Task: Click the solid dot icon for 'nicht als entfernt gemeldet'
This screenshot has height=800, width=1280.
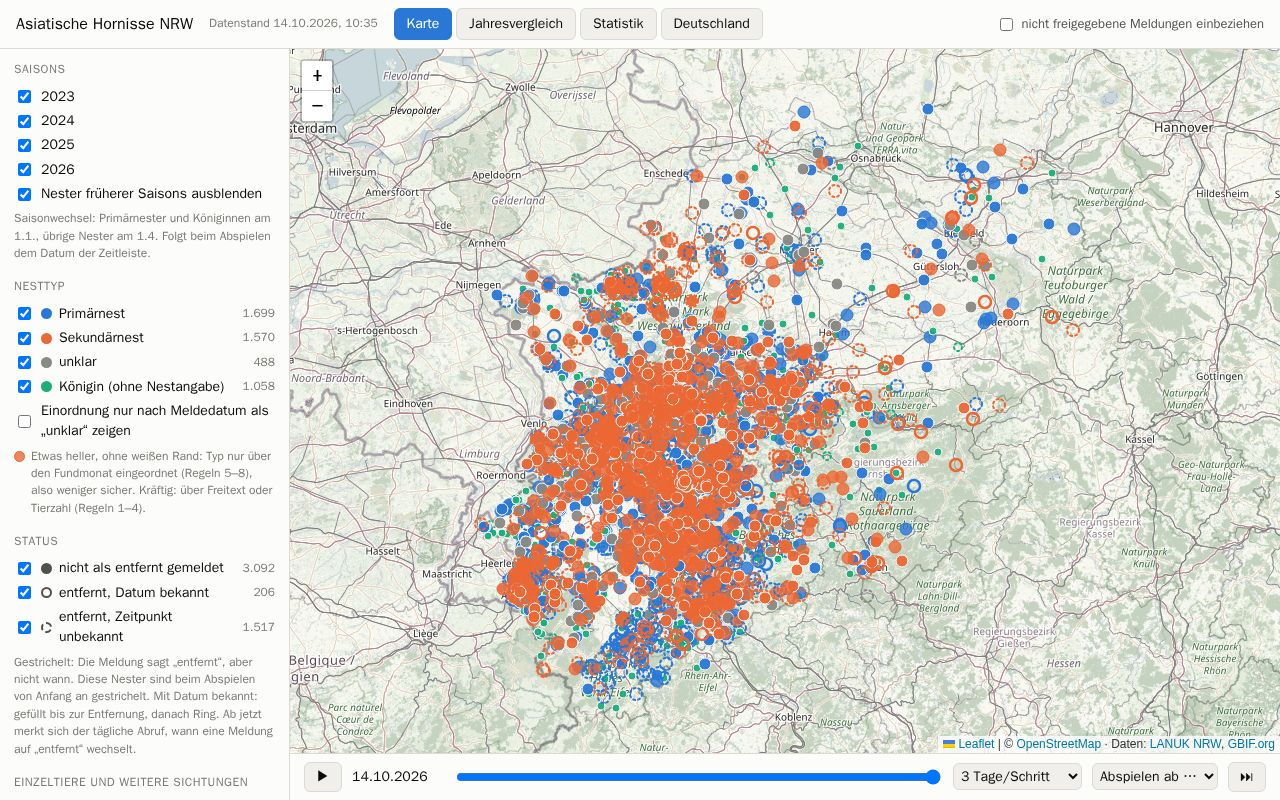Action: click(x=46, y=568)
